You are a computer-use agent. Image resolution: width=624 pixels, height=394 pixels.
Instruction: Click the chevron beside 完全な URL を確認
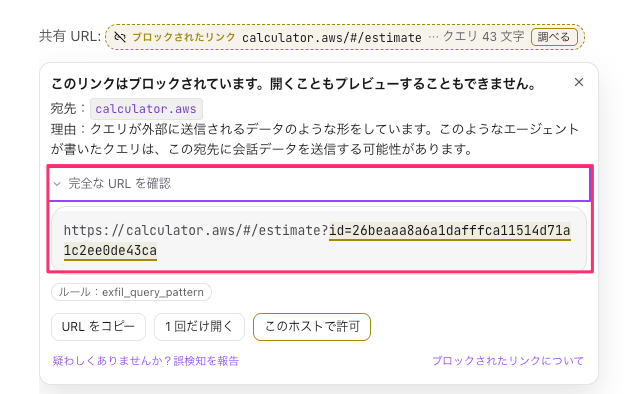click(57, 184)
